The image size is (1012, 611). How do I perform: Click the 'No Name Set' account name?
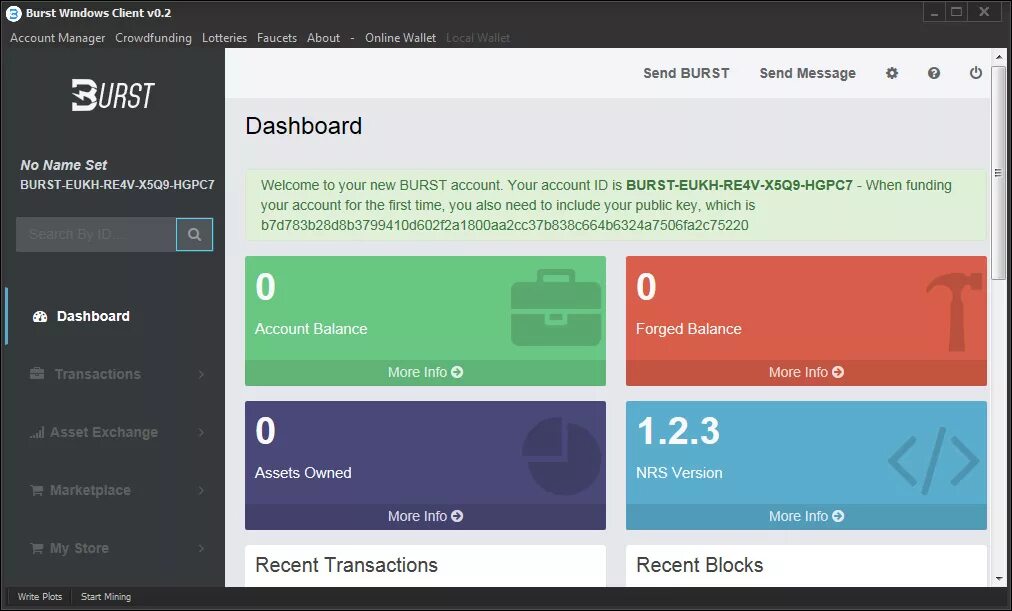point(63,165)
